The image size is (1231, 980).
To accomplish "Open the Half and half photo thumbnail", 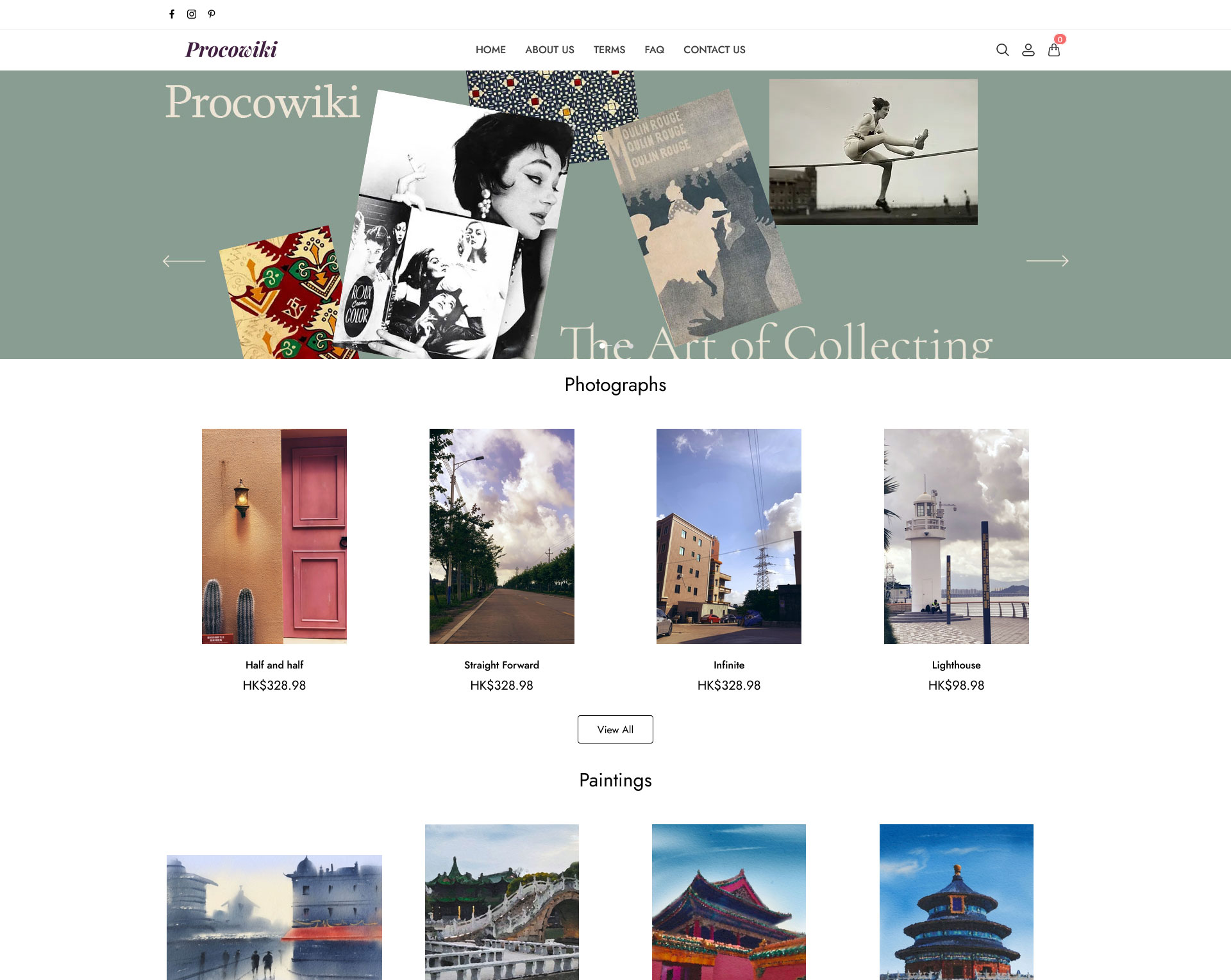I will 274,536.
